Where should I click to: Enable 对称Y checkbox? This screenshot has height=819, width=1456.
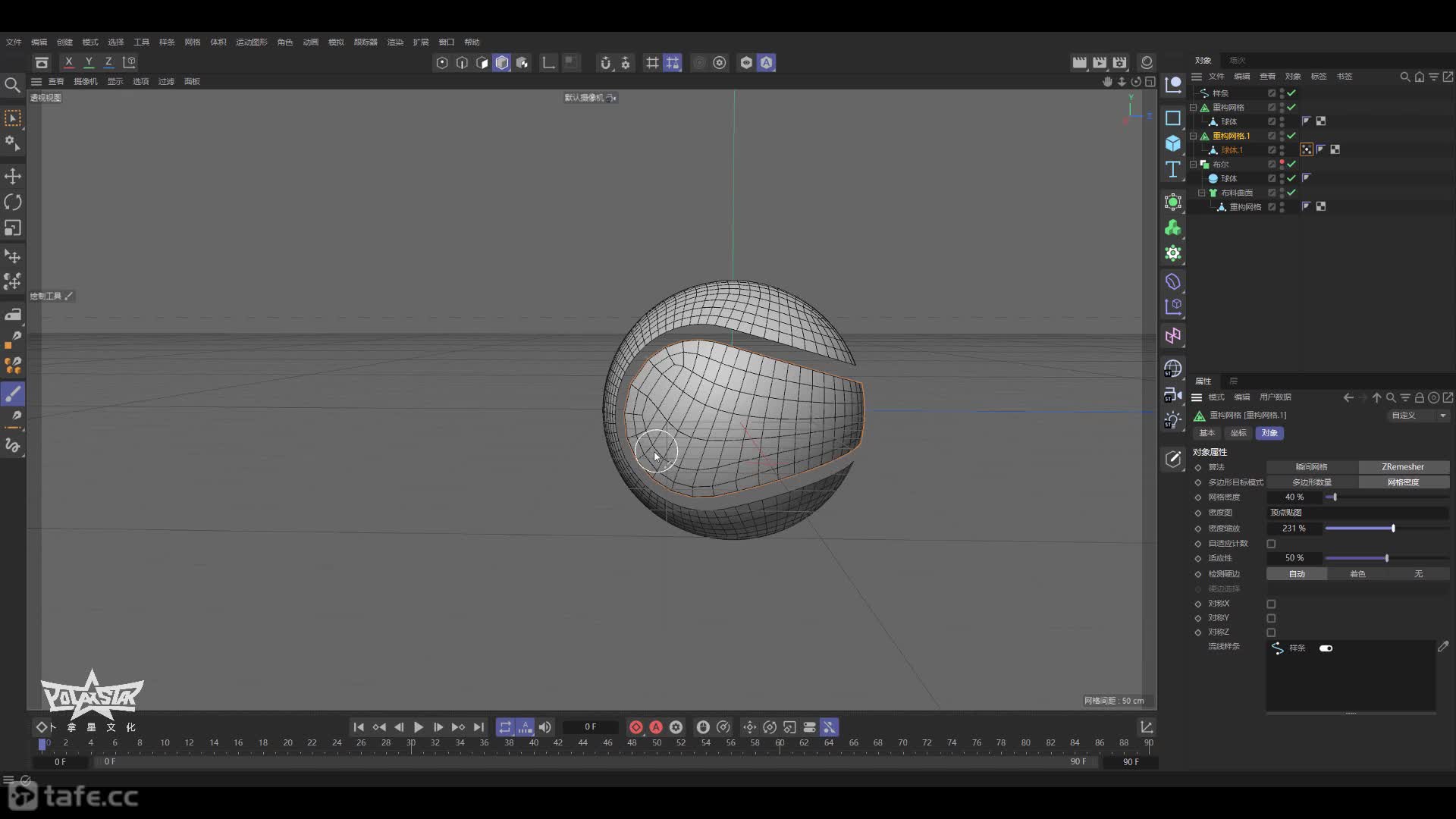point(1272,618)
